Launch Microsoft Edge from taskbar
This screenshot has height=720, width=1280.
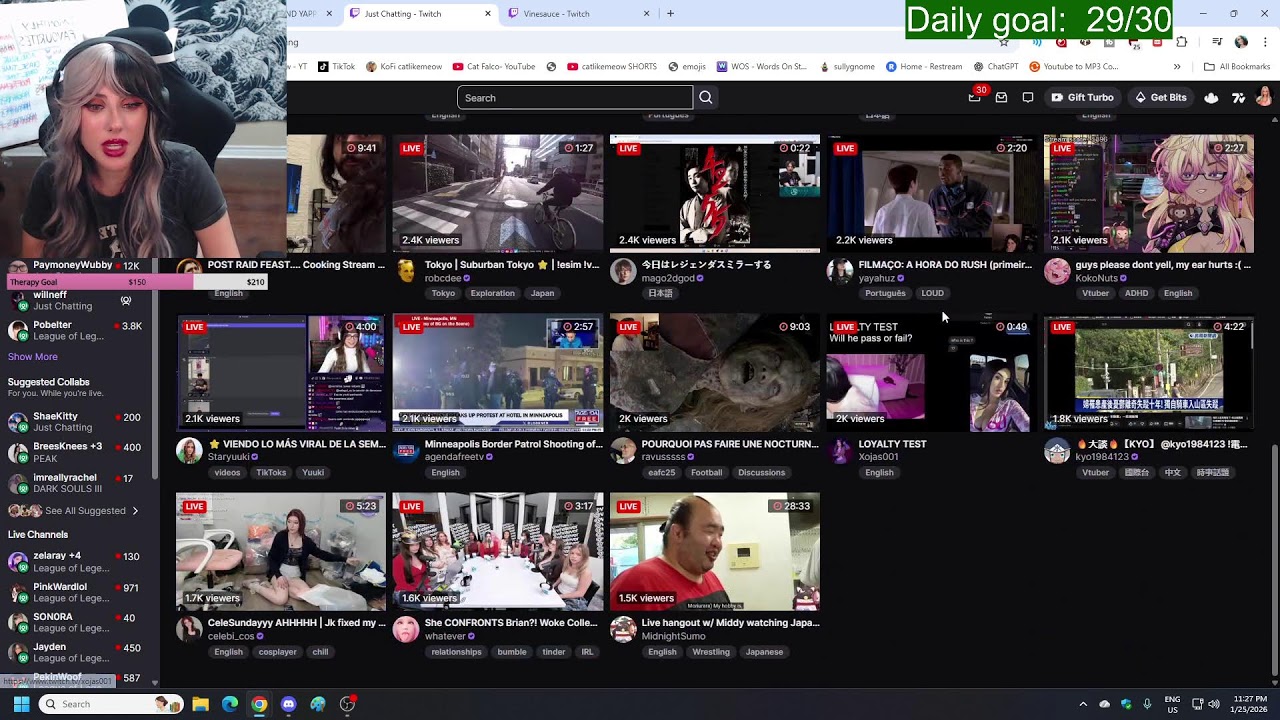point(230,704)
